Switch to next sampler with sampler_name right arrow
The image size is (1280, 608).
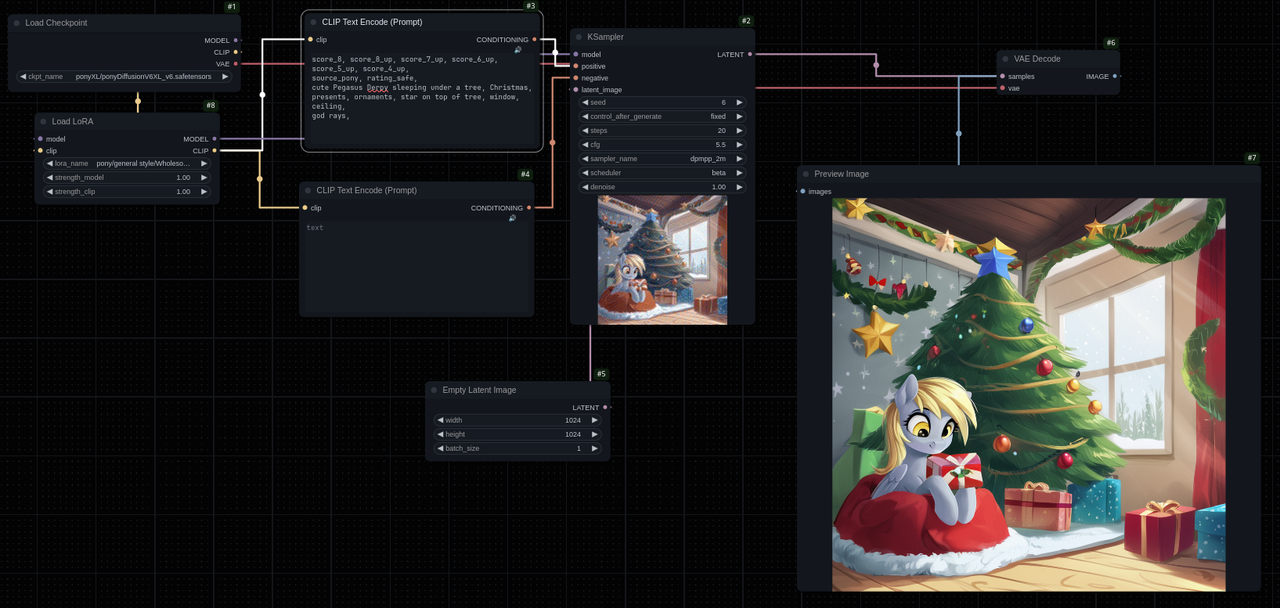pos(739,158)
